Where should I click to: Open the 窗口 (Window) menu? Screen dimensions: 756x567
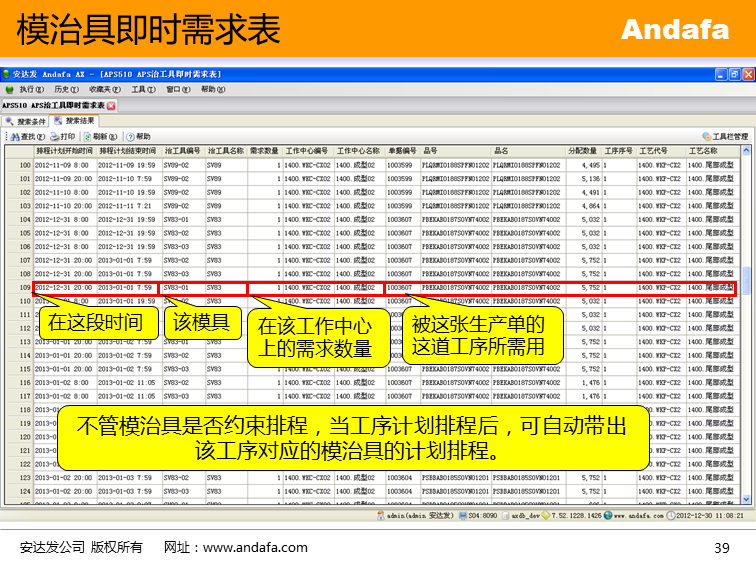(x=176, y=89)
